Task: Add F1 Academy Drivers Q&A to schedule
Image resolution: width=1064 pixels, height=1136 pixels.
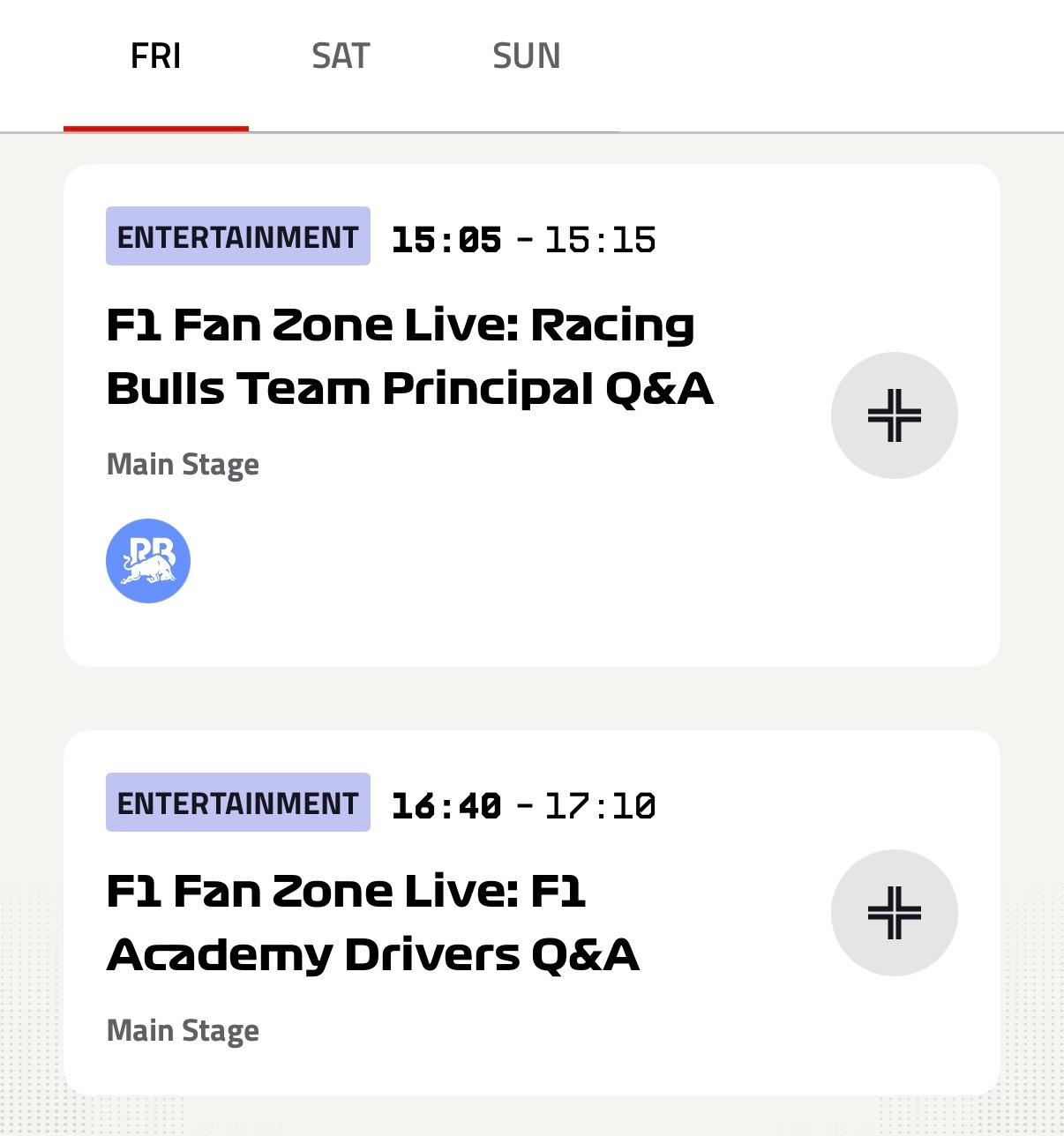Action: coord(894,913)
